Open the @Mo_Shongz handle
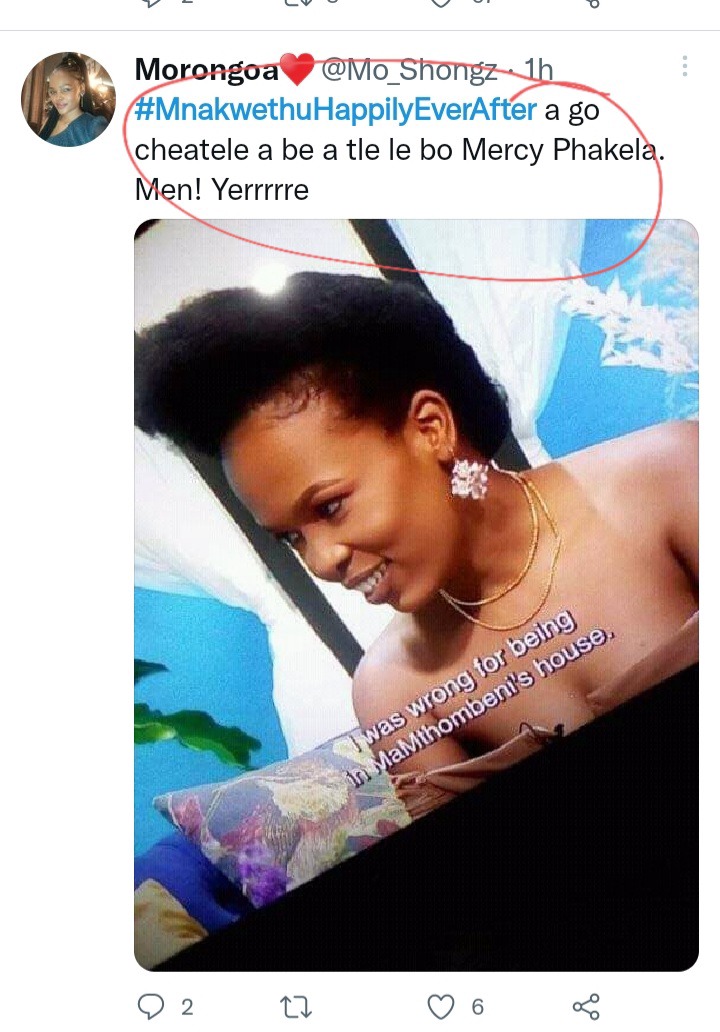 [409, 70]
